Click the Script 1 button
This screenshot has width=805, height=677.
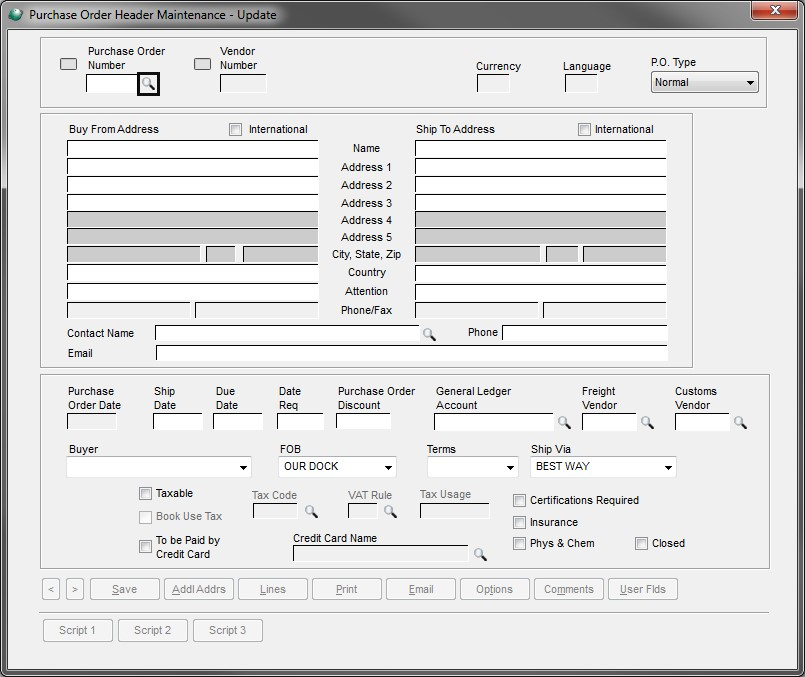77,630
